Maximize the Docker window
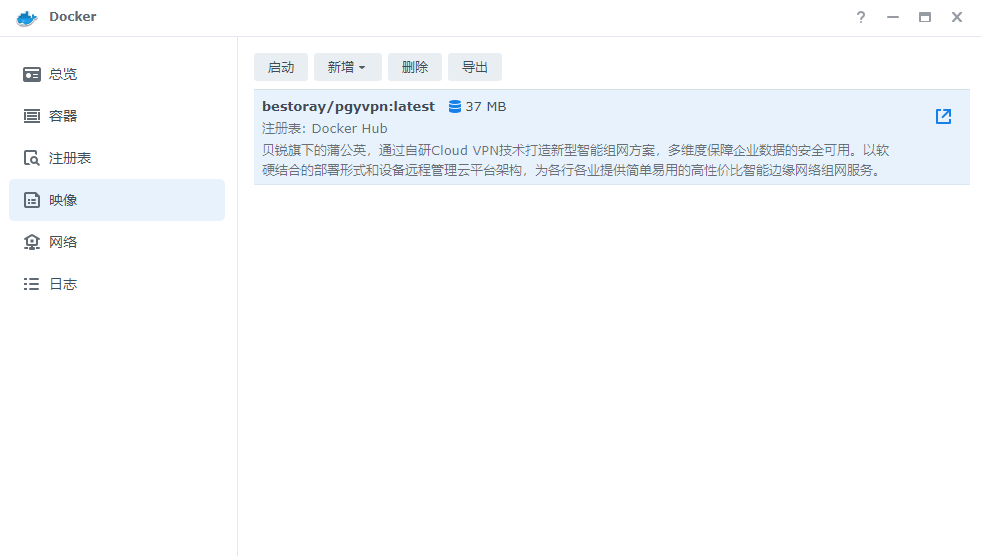 click(x=925, y=17)
